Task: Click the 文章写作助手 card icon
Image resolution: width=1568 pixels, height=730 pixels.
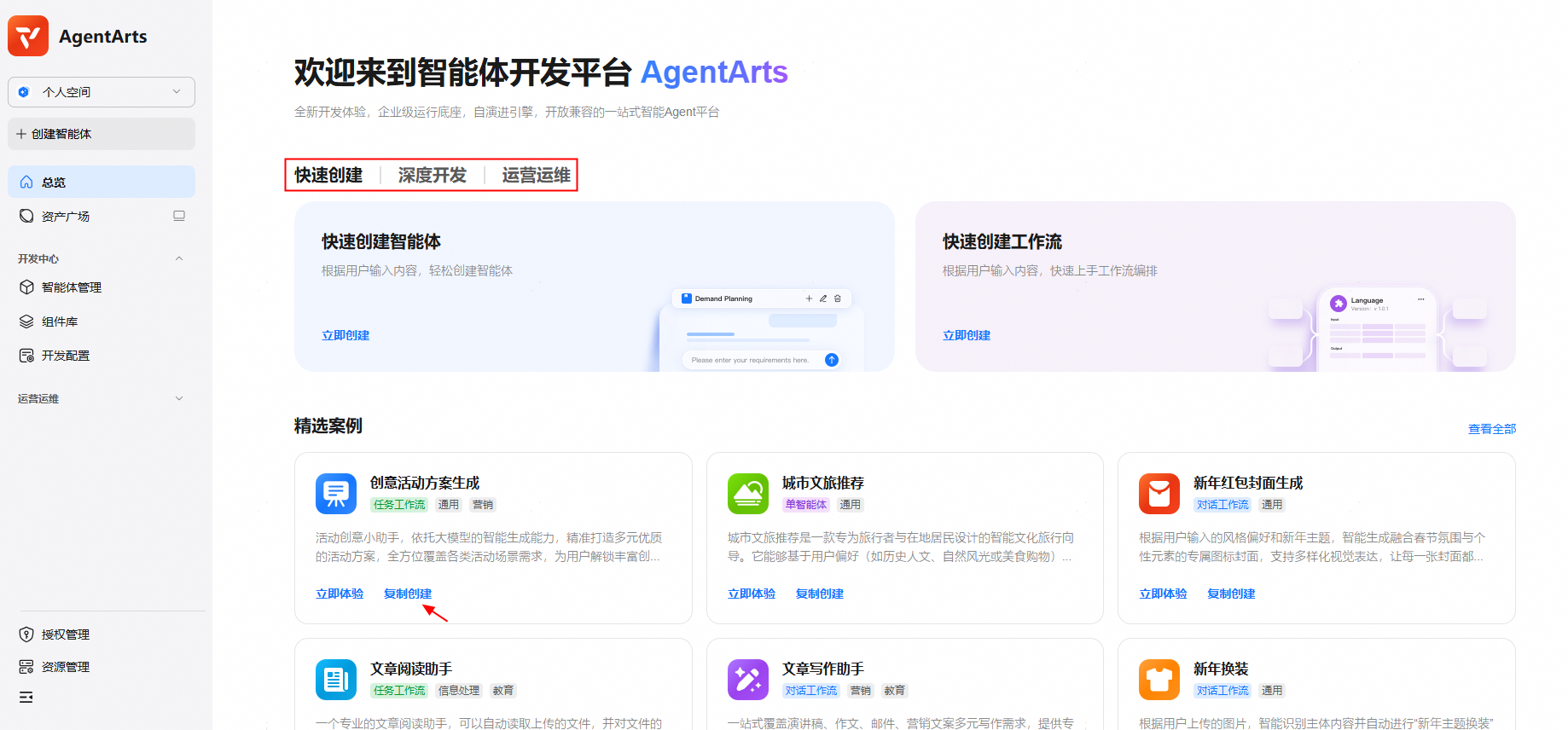Action: click(748, 680)
